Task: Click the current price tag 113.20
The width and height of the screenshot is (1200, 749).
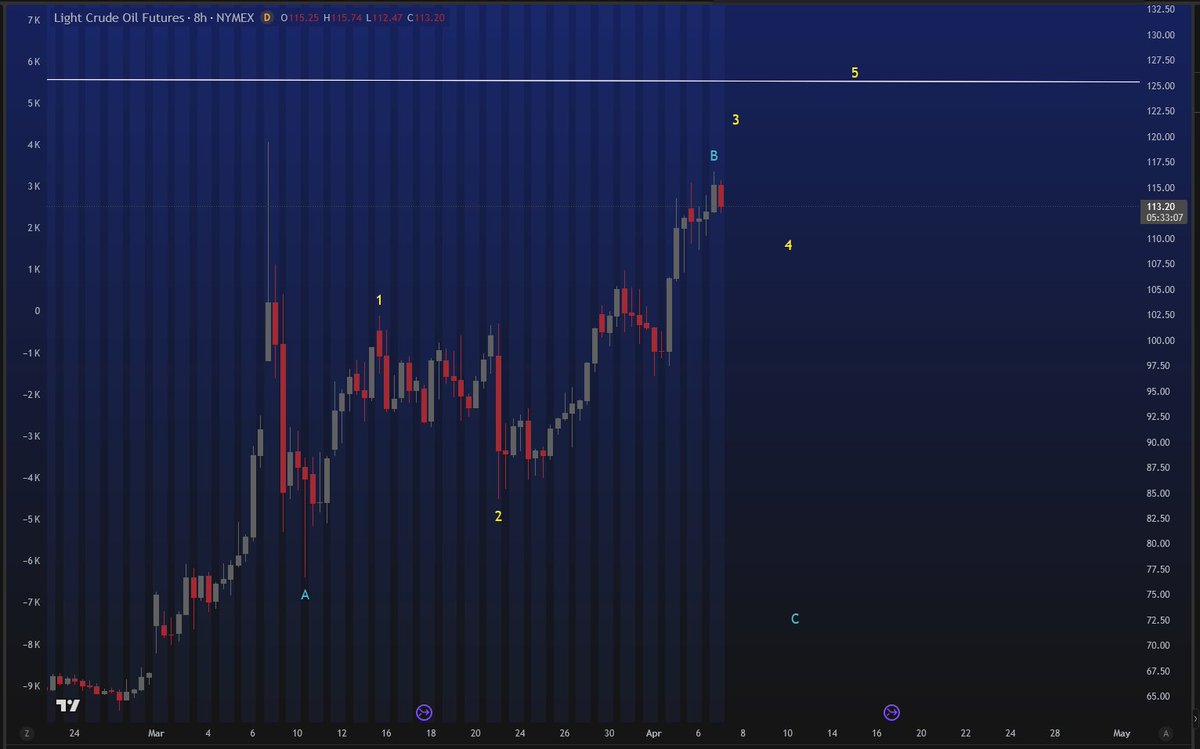Action: tap(1161, 206)
